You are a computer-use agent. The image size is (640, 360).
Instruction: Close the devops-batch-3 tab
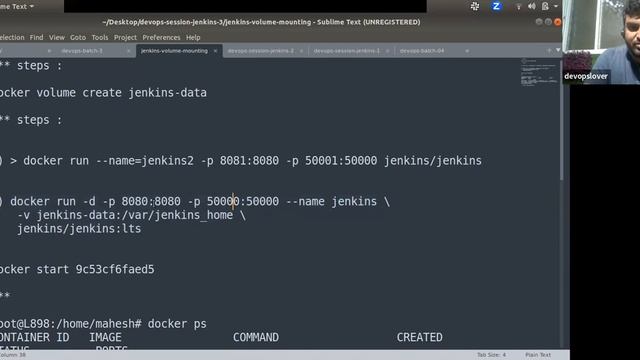(128, 51)
